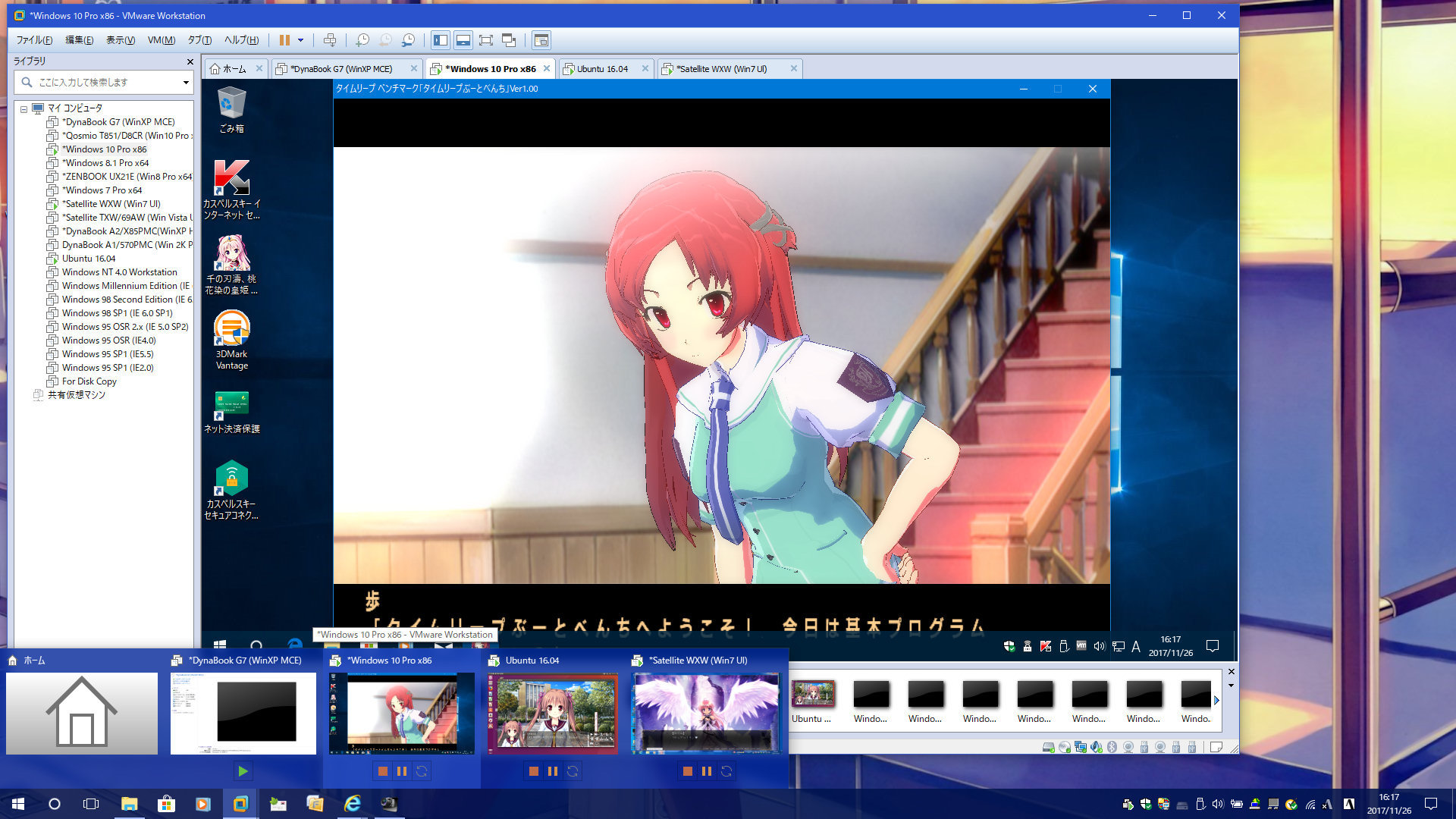This screenshot has width=1456, height=819.
Task: Open the host Windows Start menu
Action: (x=18, y=804)
